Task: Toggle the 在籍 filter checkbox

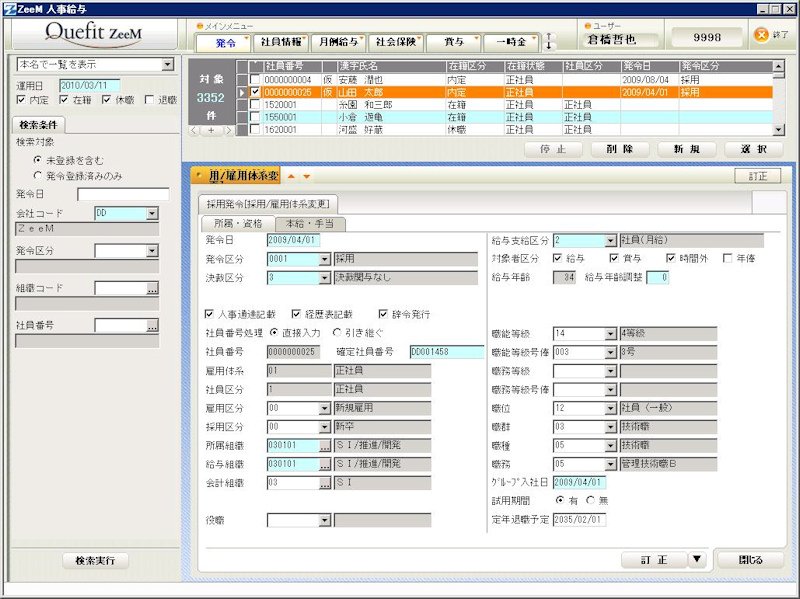Action: [x=64, y=99]
